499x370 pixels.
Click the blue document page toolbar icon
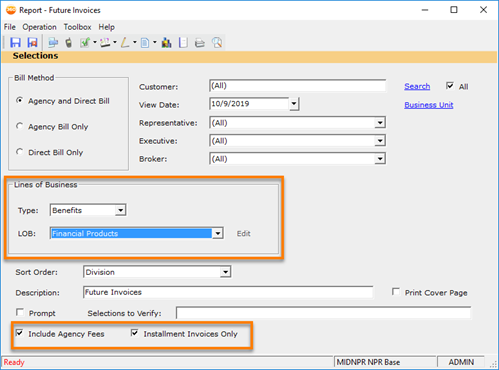click(145, 43)
